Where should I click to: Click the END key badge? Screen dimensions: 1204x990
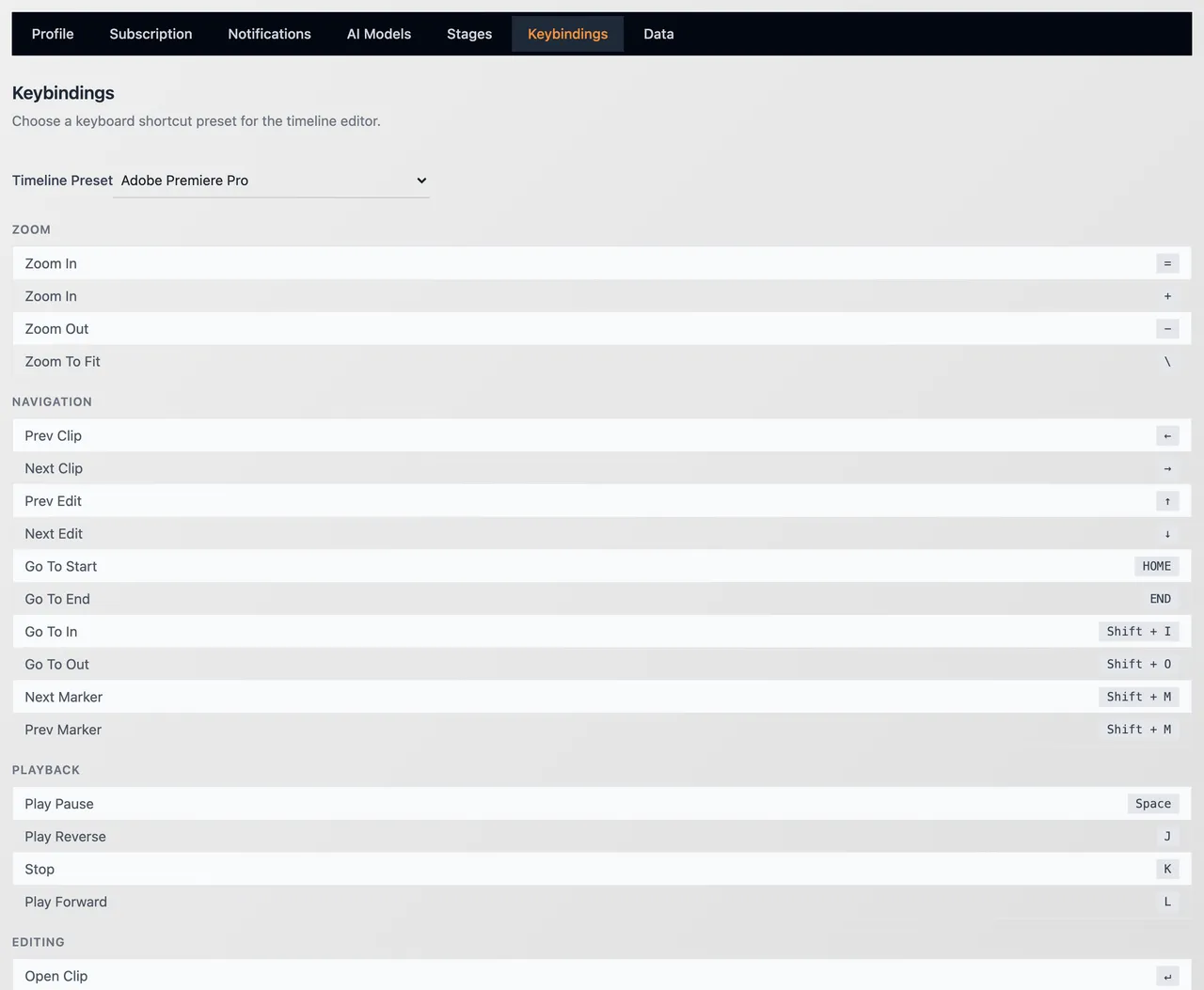tap(1160, 599)
